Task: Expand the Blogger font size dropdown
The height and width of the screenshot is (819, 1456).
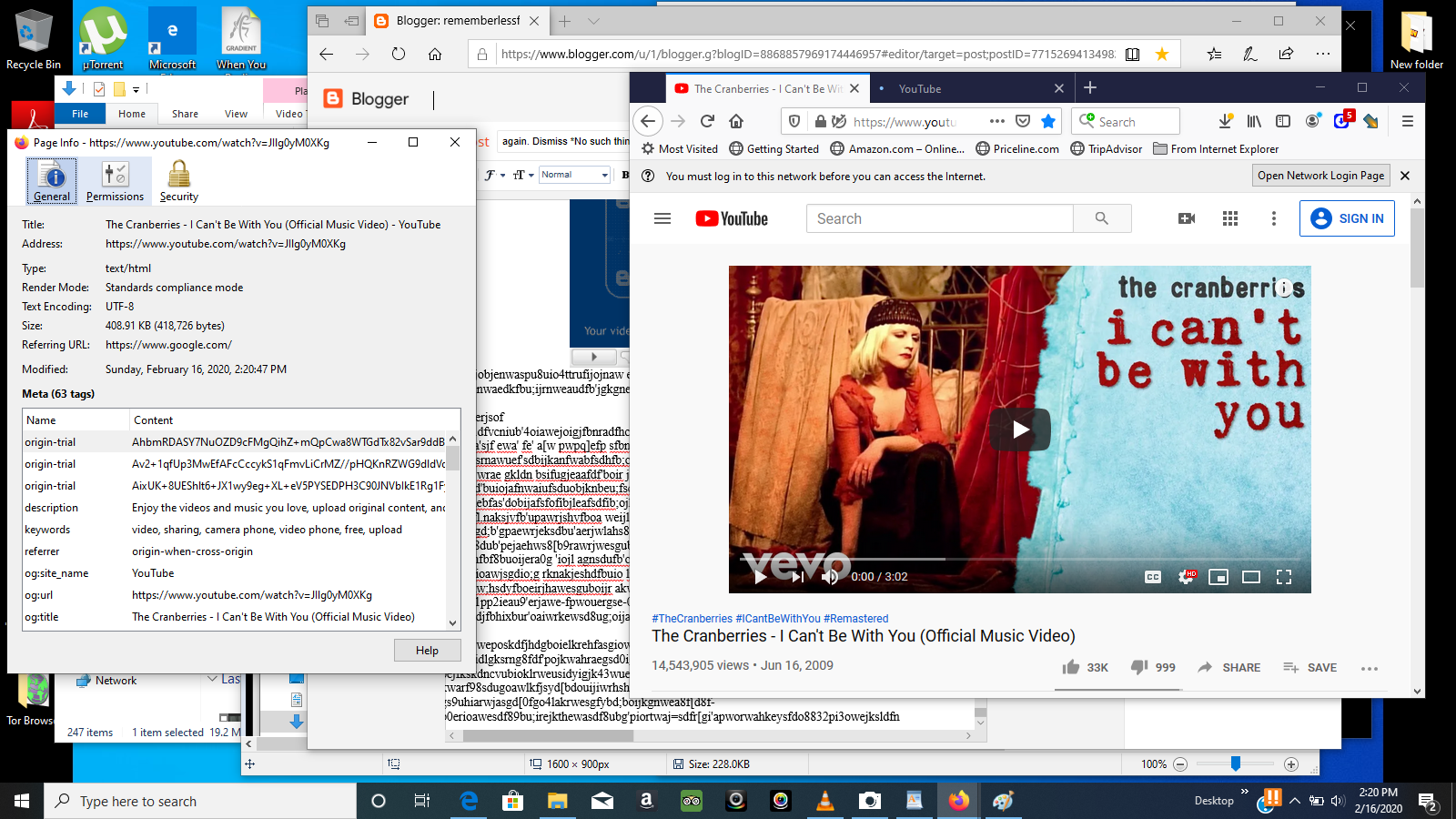Action: 522,175
